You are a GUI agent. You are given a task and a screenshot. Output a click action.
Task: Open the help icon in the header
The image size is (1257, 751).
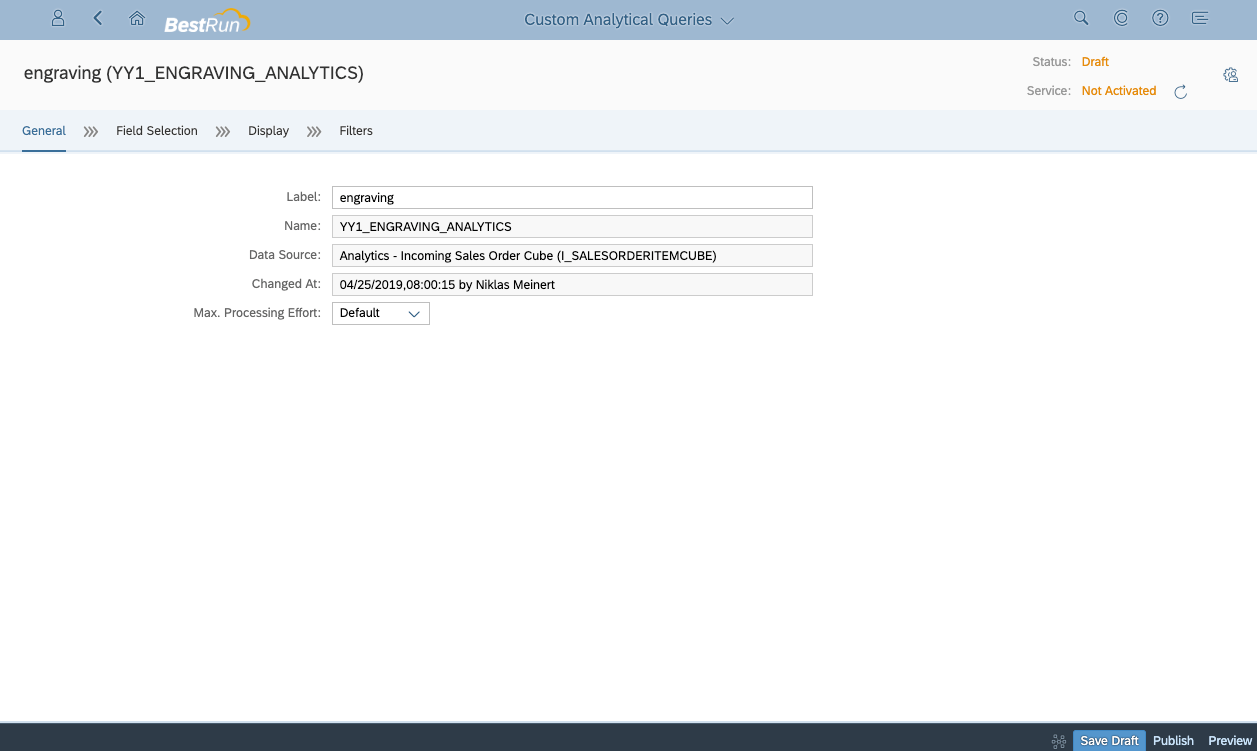[1160, 18]
